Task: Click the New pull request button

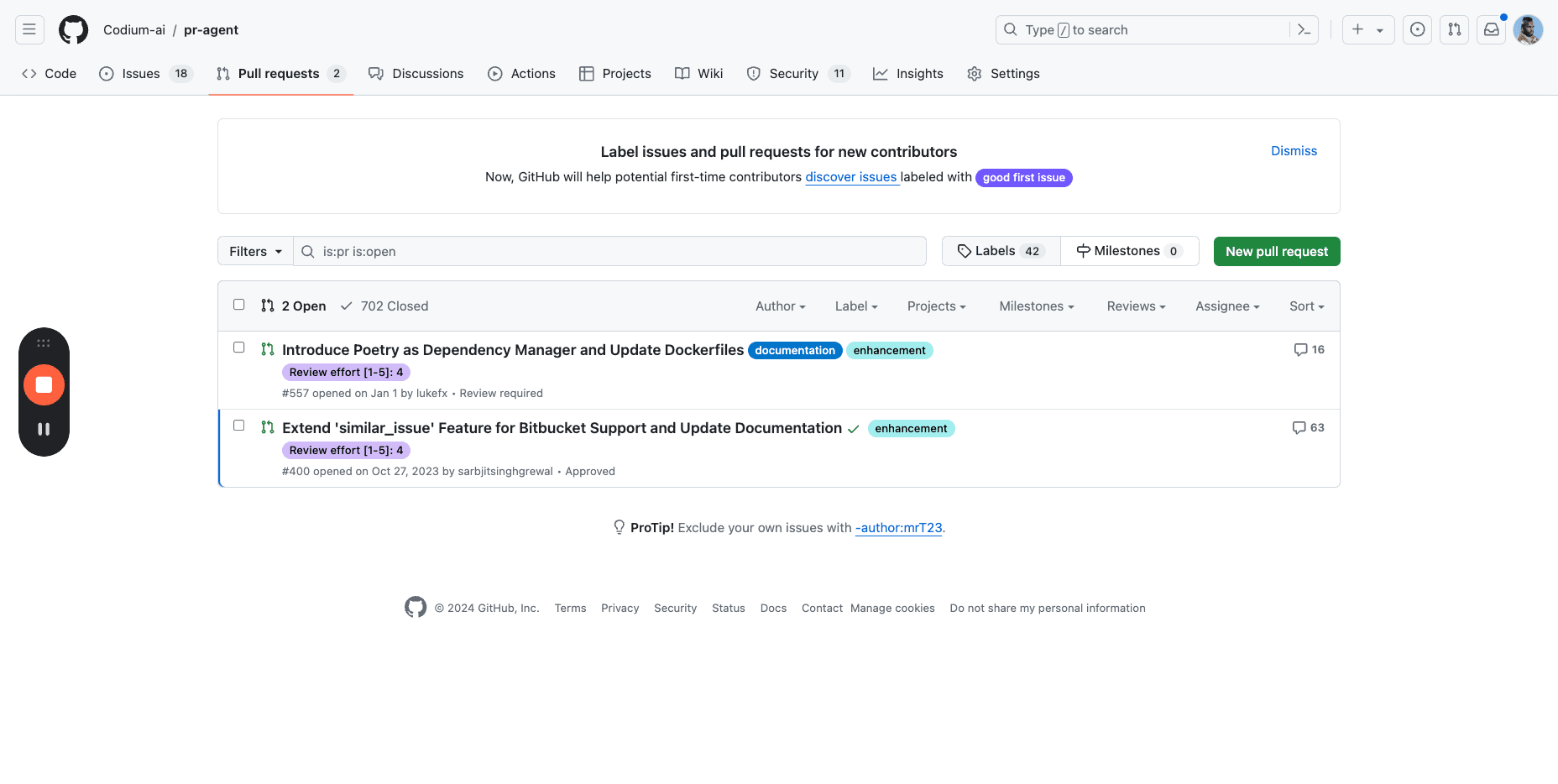Action: 1277,251
